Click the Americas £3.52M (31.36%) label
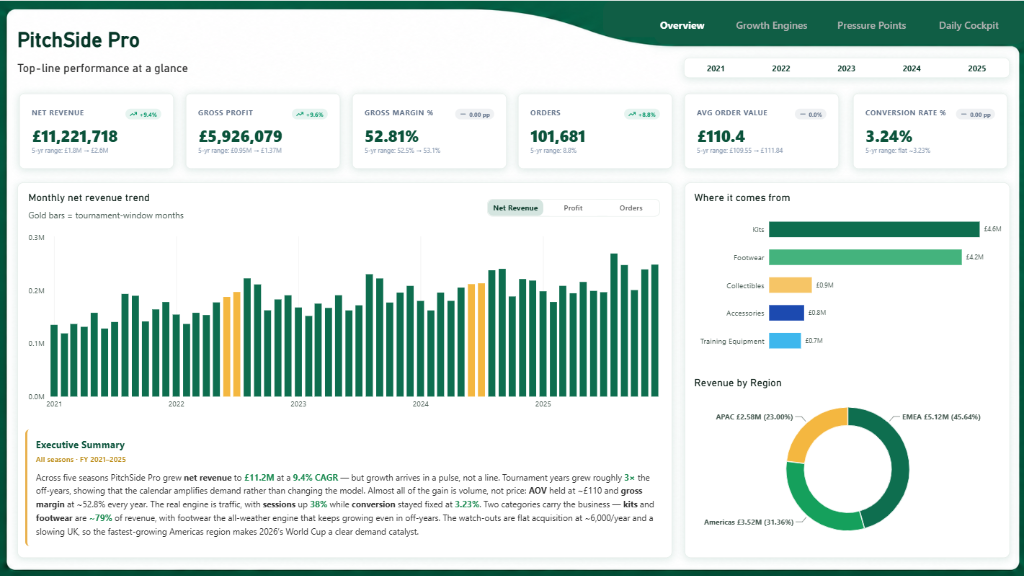This screenshot has width=1024, height=576. click(748, 522)
